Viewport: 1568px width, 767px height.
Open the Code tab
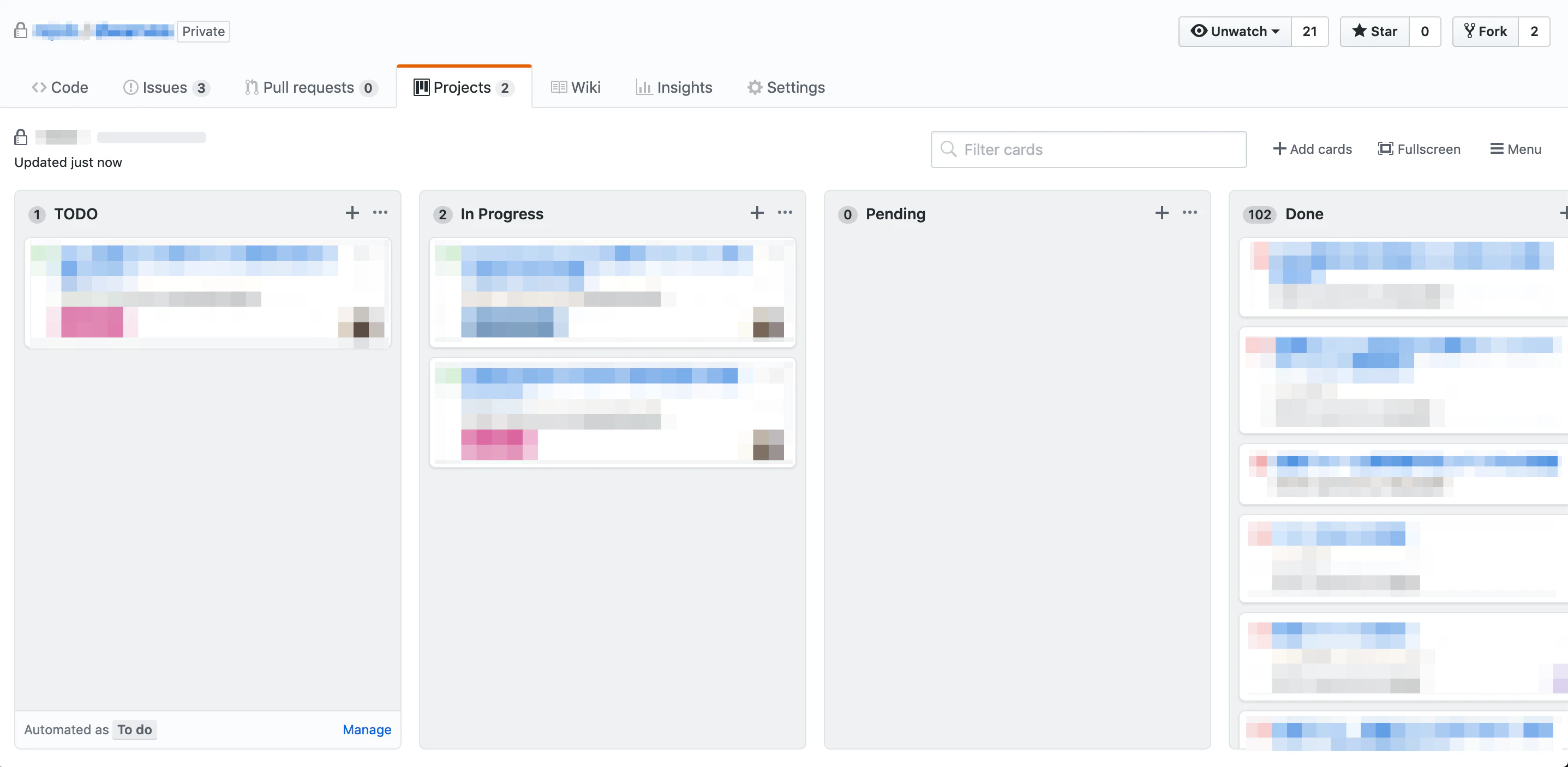(59, 87)
